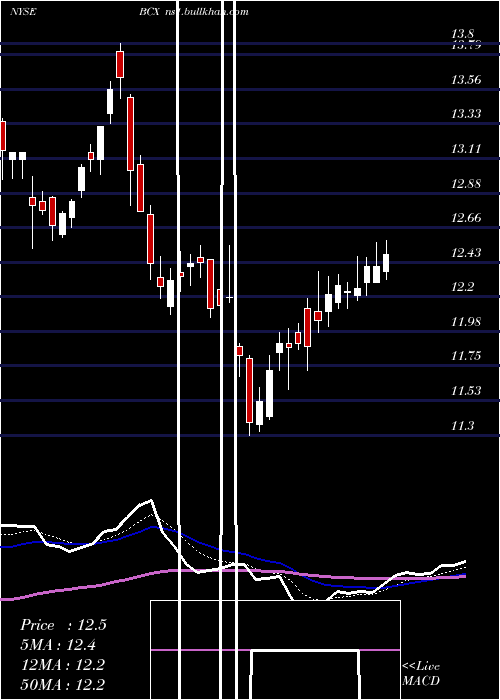
Task: Click the 12.88 price axis label
Action: (x=466, y=183)
